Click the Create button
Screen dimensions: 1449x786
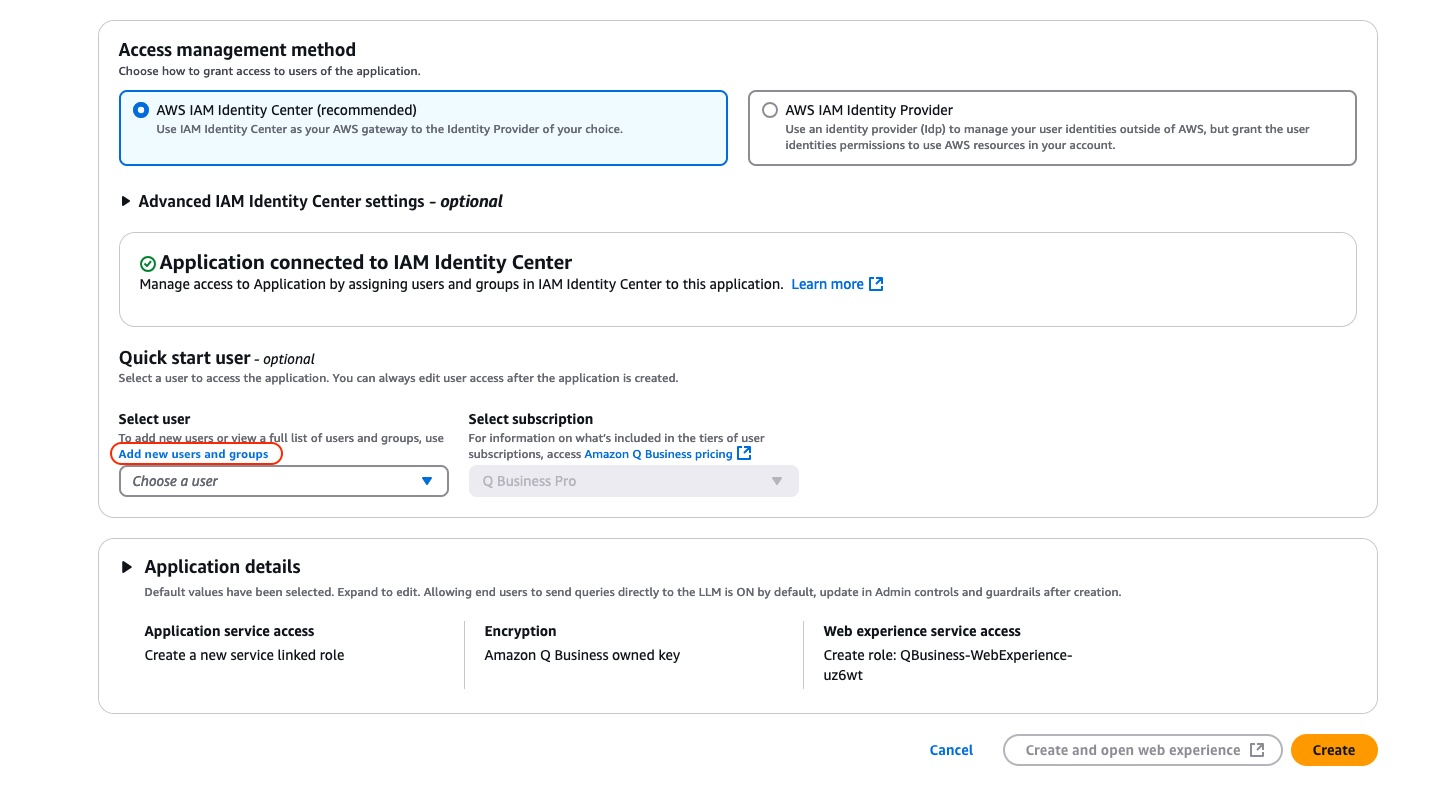click(x=1333, y=749)
